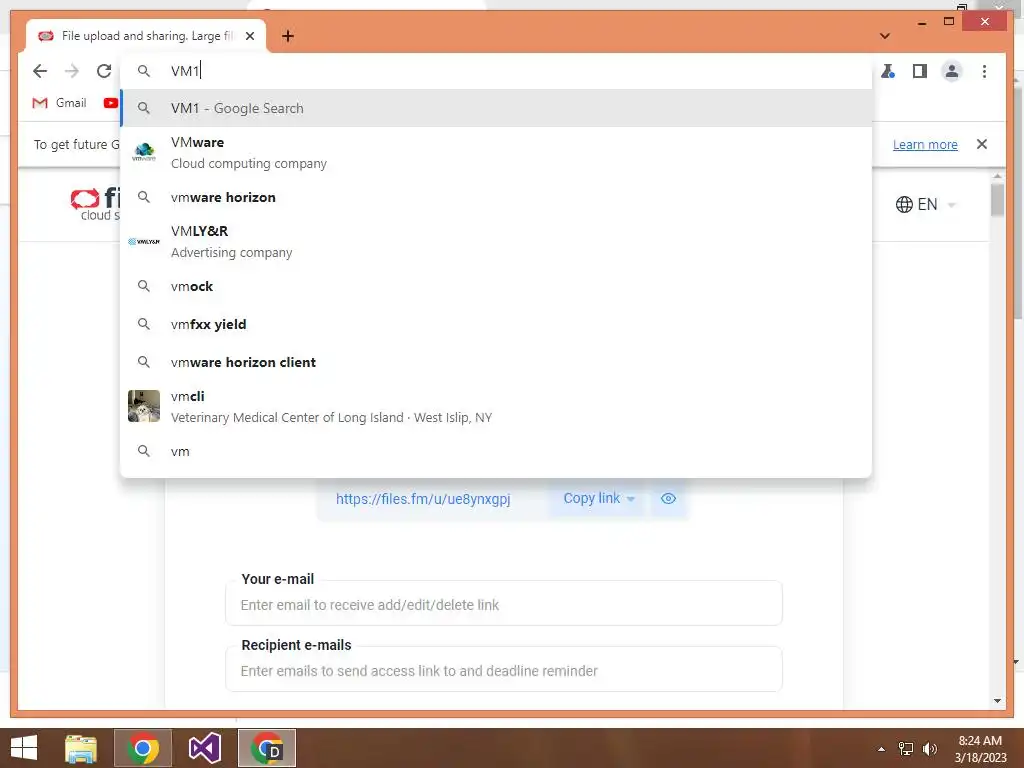Click the scrollbar down arrow
Viewport: 1024px width, 768px height.
tap(997, 701)
